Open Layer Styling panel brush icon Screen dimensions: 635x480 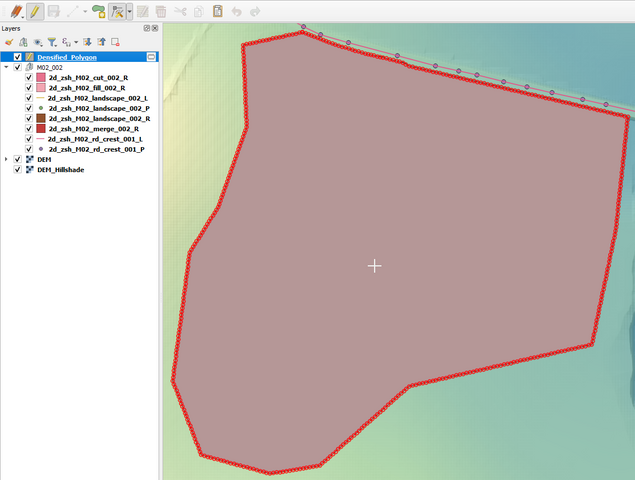coord(9,42)
